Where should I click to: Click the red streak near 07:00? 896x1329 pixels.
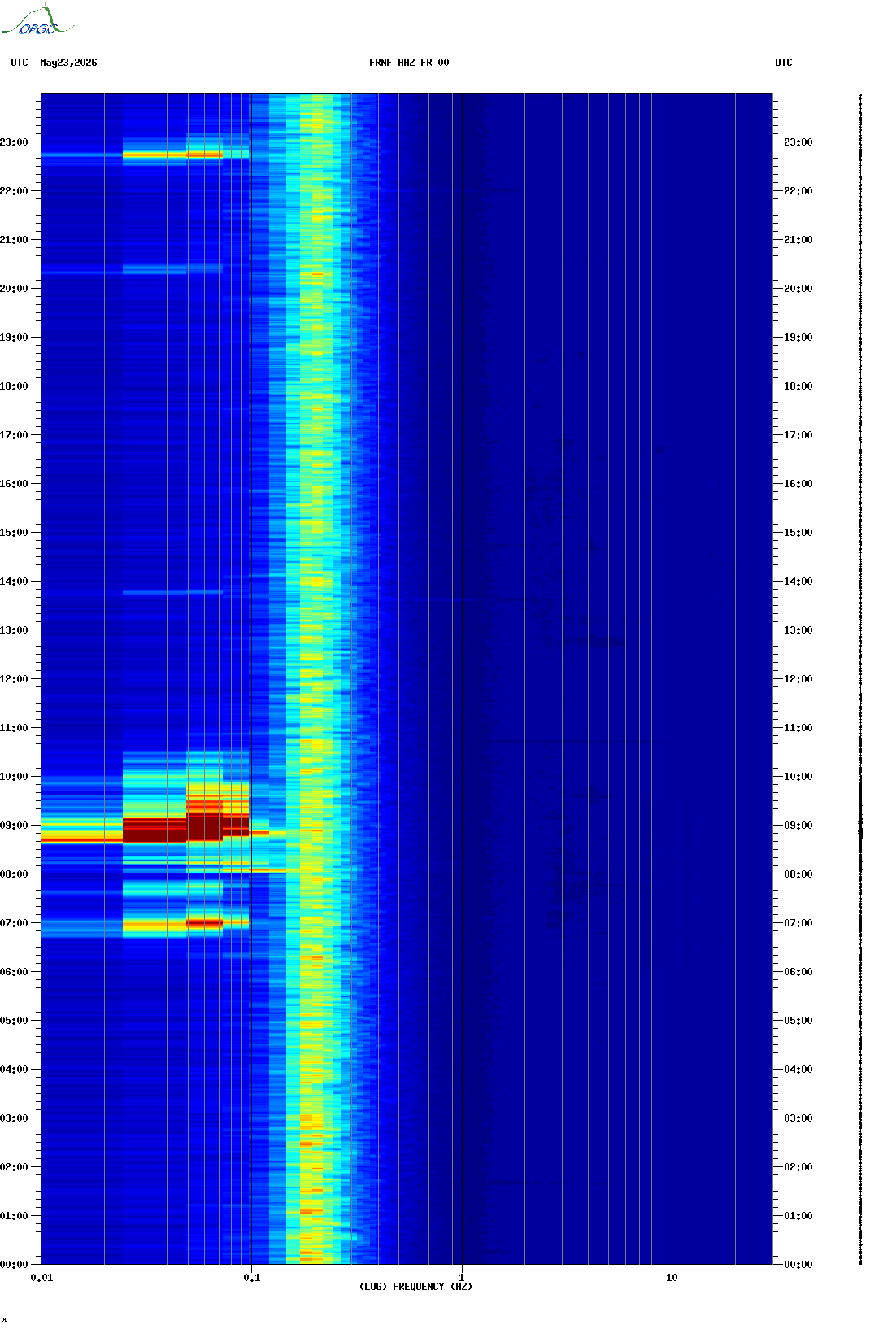pos(204,923)
